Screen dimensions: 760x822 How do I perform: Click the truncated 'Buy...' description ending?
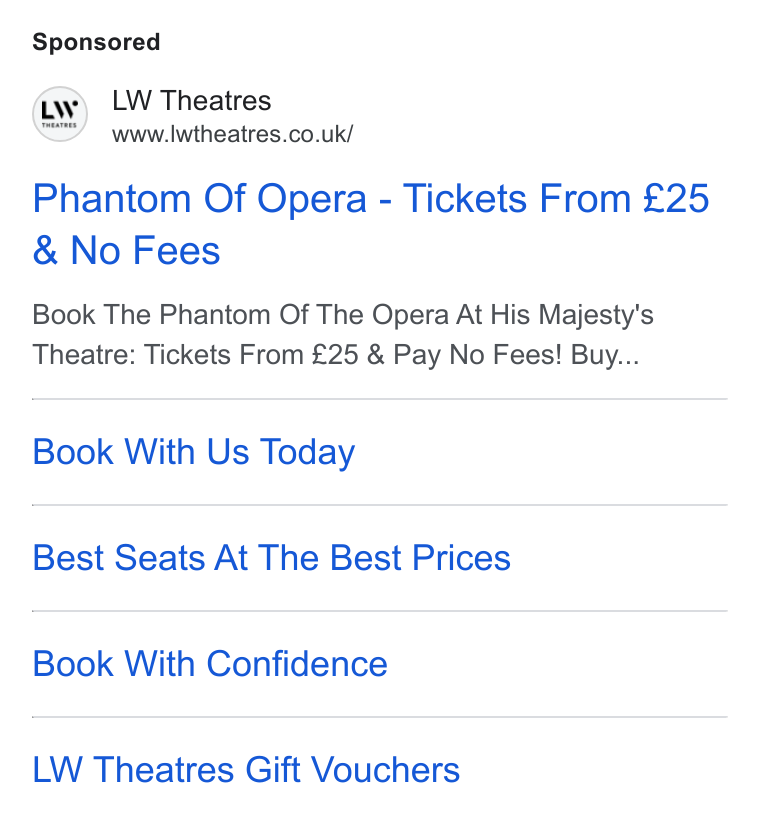604,355
